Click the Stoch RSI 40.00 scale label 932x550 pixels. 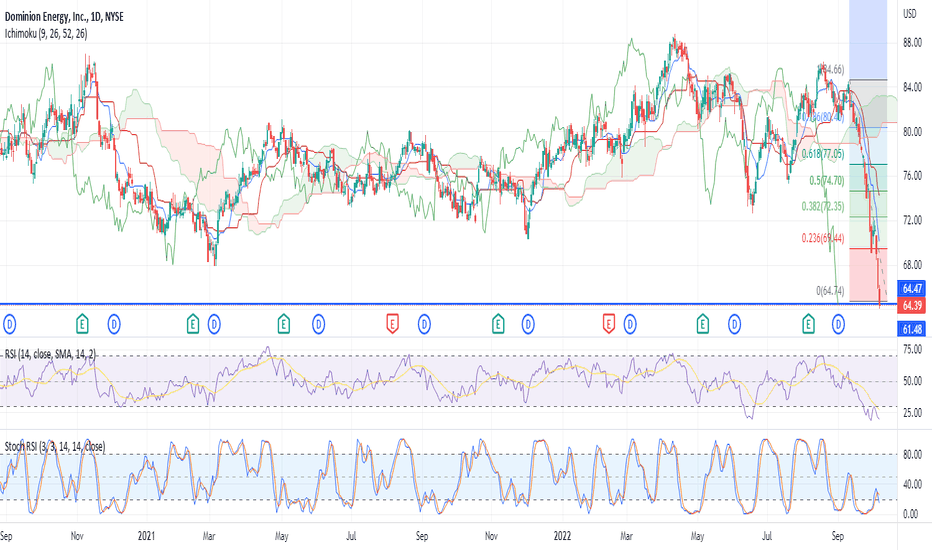[x=912, y=485]
